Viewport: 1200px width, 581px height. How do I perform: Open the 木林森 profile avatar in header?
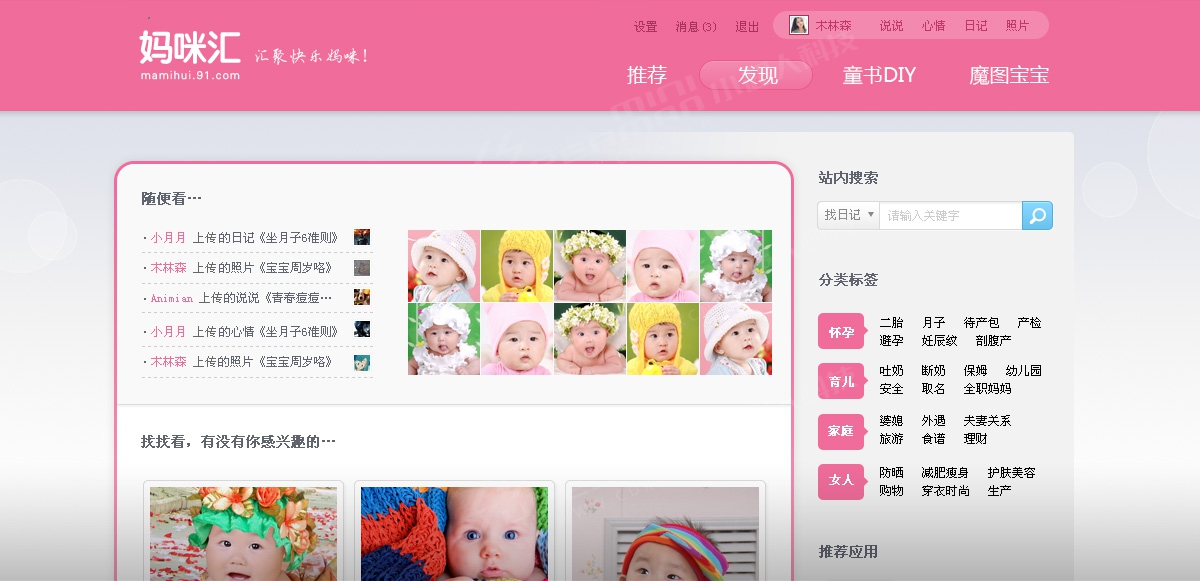click(x=799, y=25)
